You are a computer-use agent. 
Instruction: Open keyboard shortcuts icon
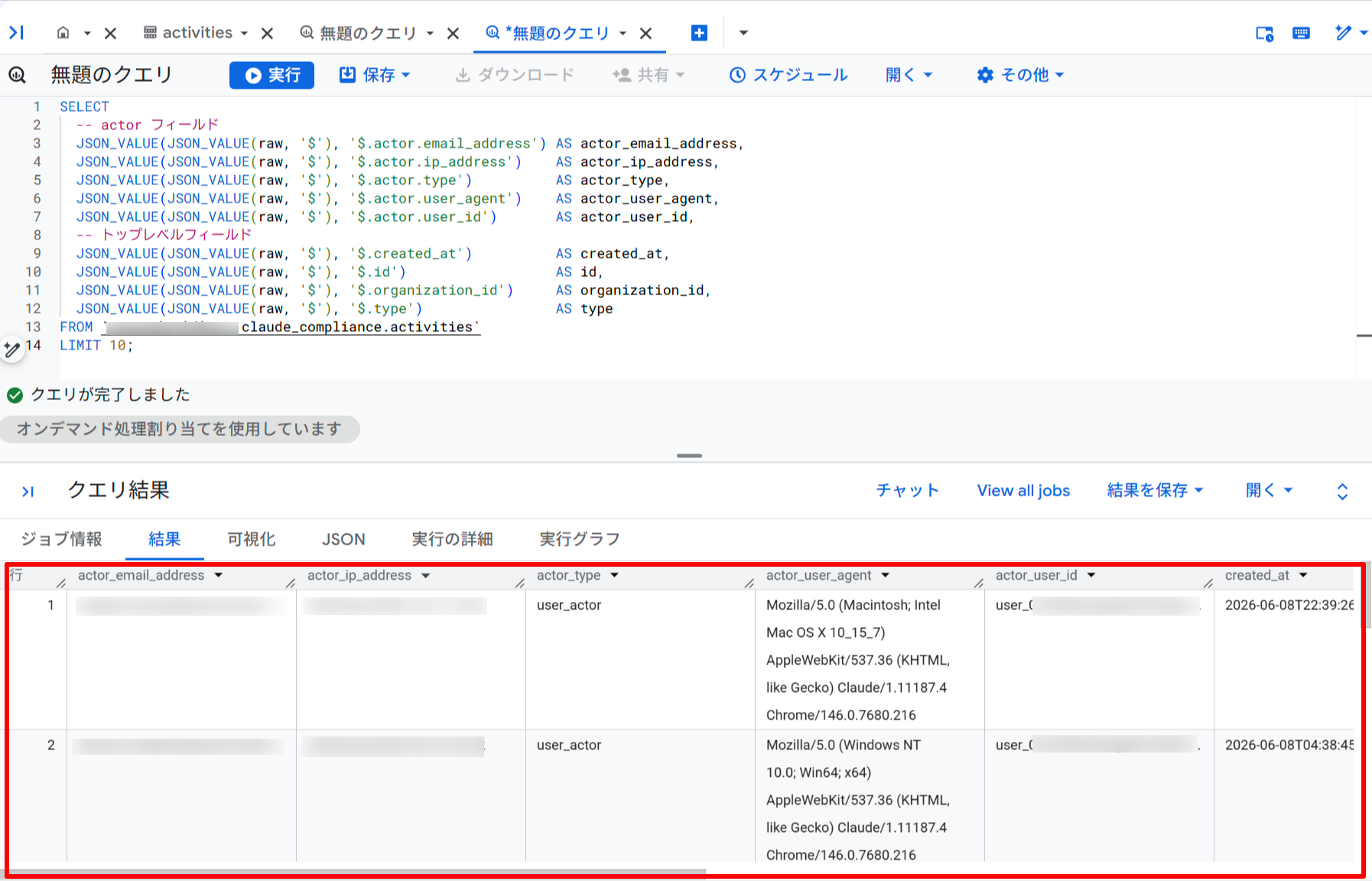(x=1301, y=33)
